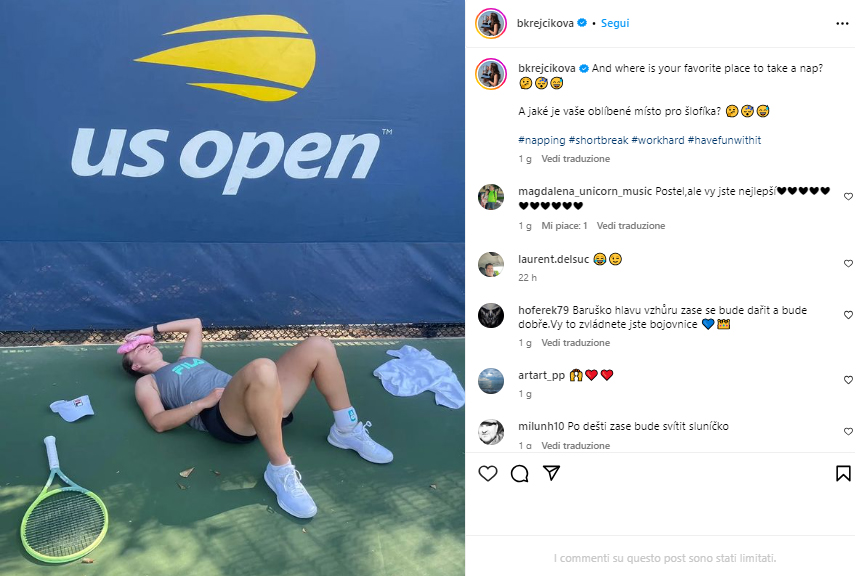Viewport: 864px width, 576px height.
Task: Share the post via the paper plane icon
Action: point(552,473)
